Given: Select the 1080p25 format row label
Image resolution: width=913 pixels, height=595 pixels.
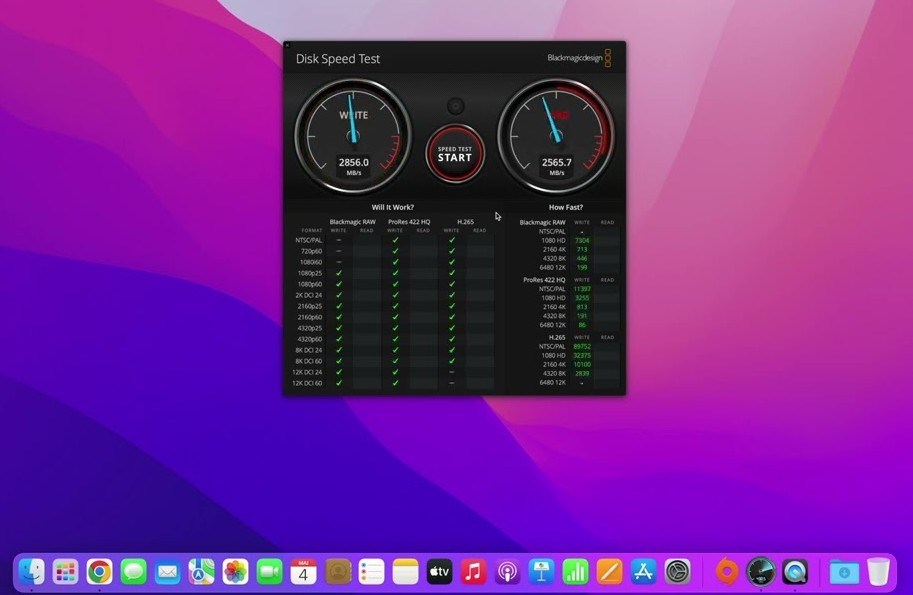Looking at the screenshot, I should (310, 273).
